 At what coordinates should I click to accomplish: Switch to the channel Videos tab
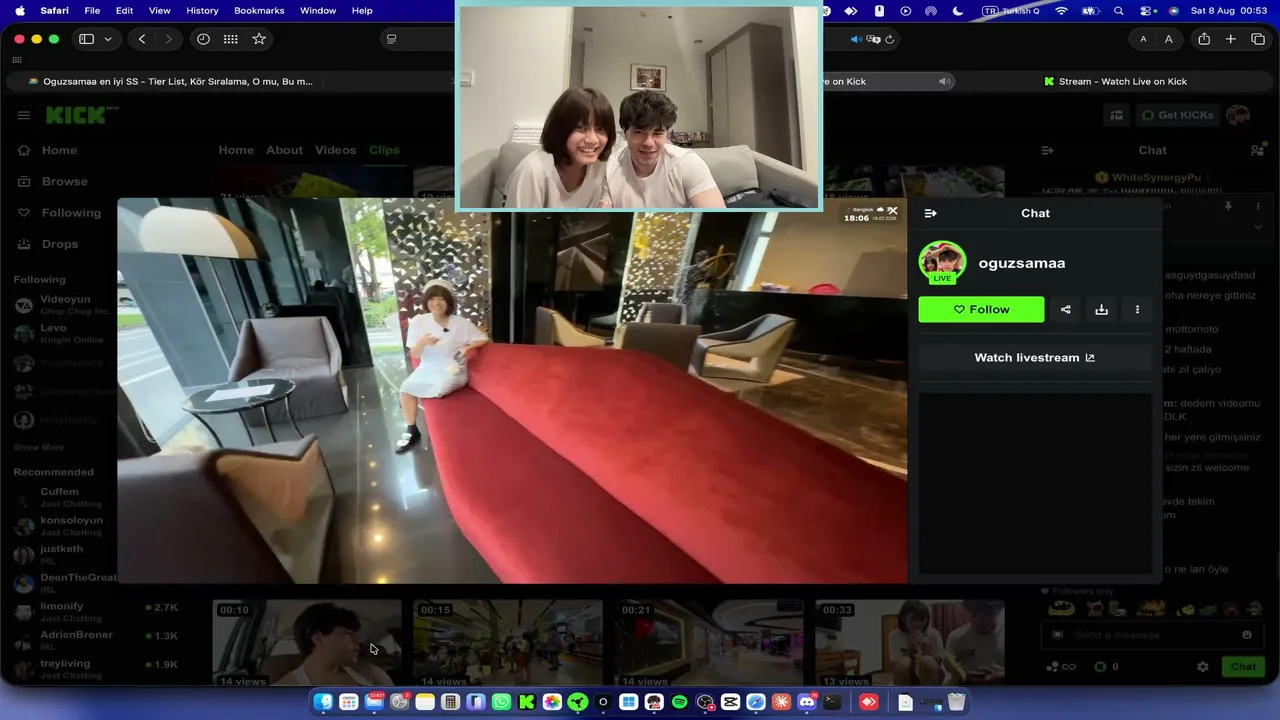pos(335,150)
